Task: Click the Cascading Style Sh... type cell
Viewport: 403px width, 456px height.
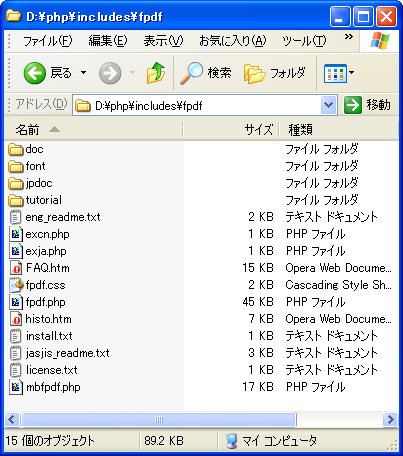Action: pos(338,285)
